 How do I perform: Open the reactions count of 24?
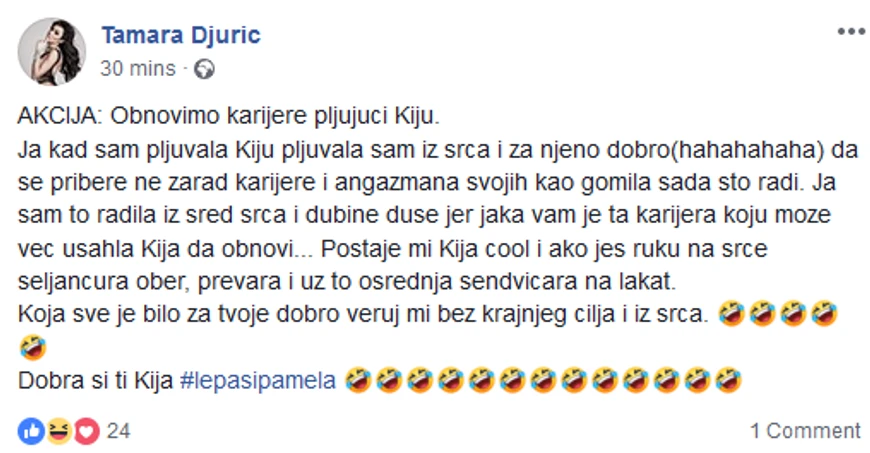(x=118, y=431)
